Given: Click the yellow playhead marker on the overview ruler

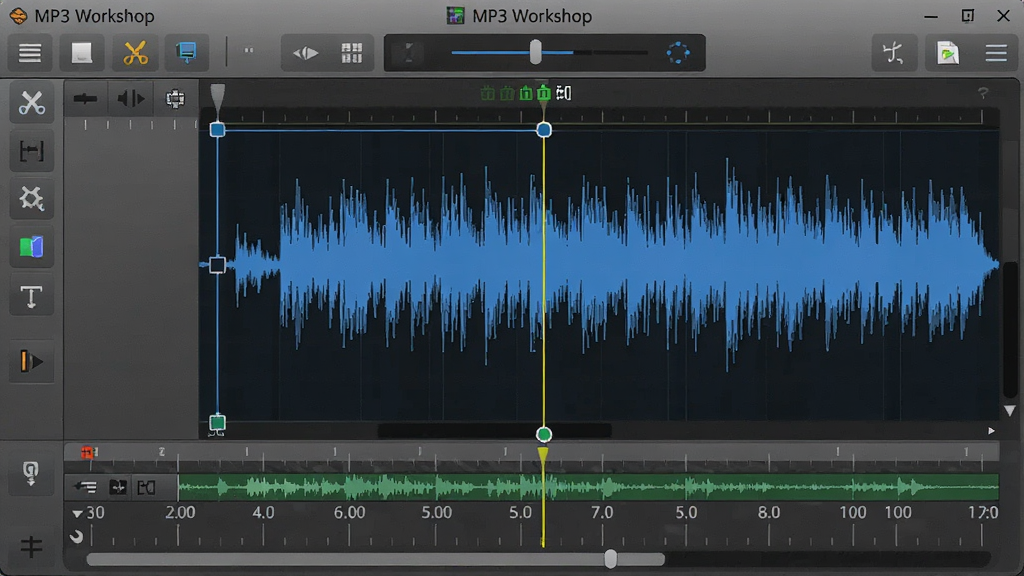Looking at the screenshot, I should click(543, 455).
